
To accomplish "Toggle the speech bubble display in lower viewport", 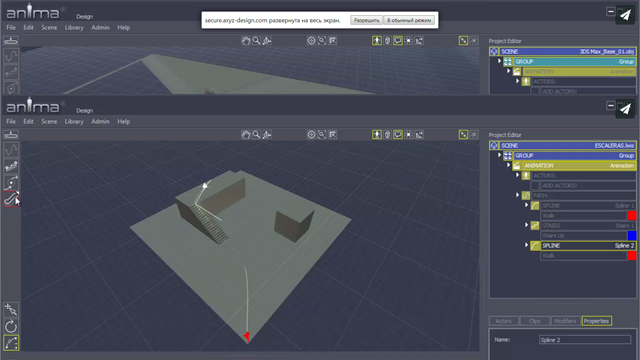I will pyautogui.click(x=398, y=135).
